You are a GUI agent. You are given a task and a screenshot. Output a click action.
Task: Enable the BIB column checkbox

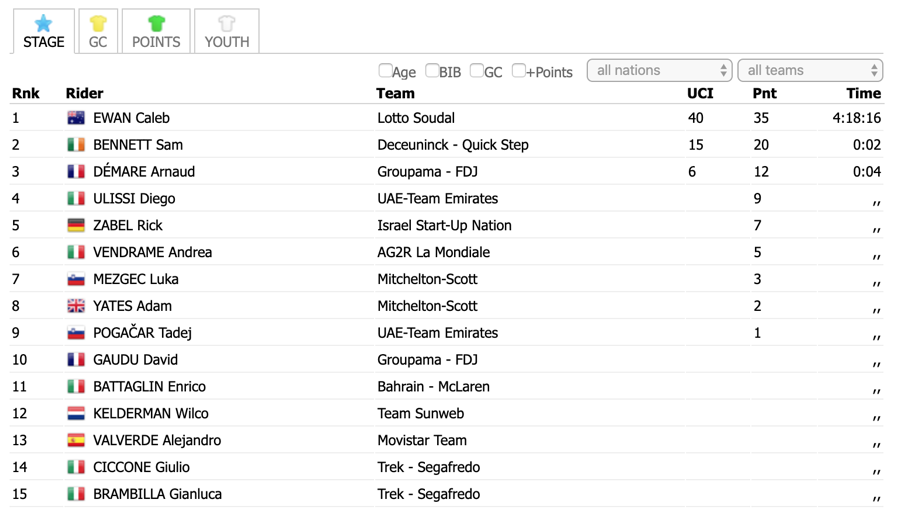tap(432, 71)
